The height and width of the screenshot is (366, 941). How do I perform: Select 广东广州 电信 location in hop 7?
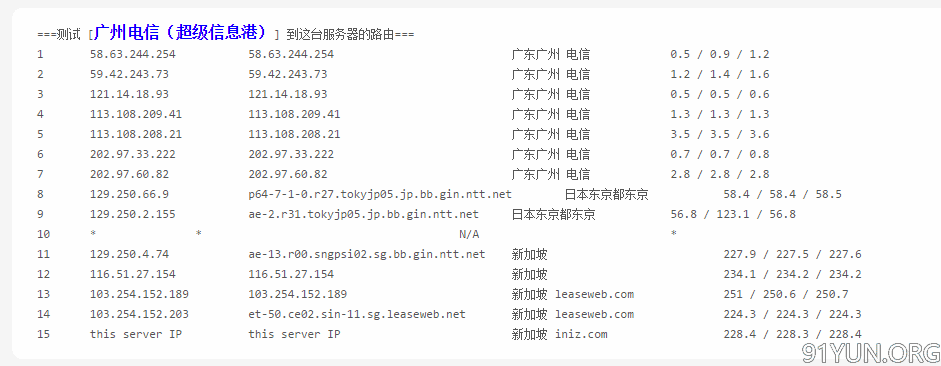tap(550, 175)
